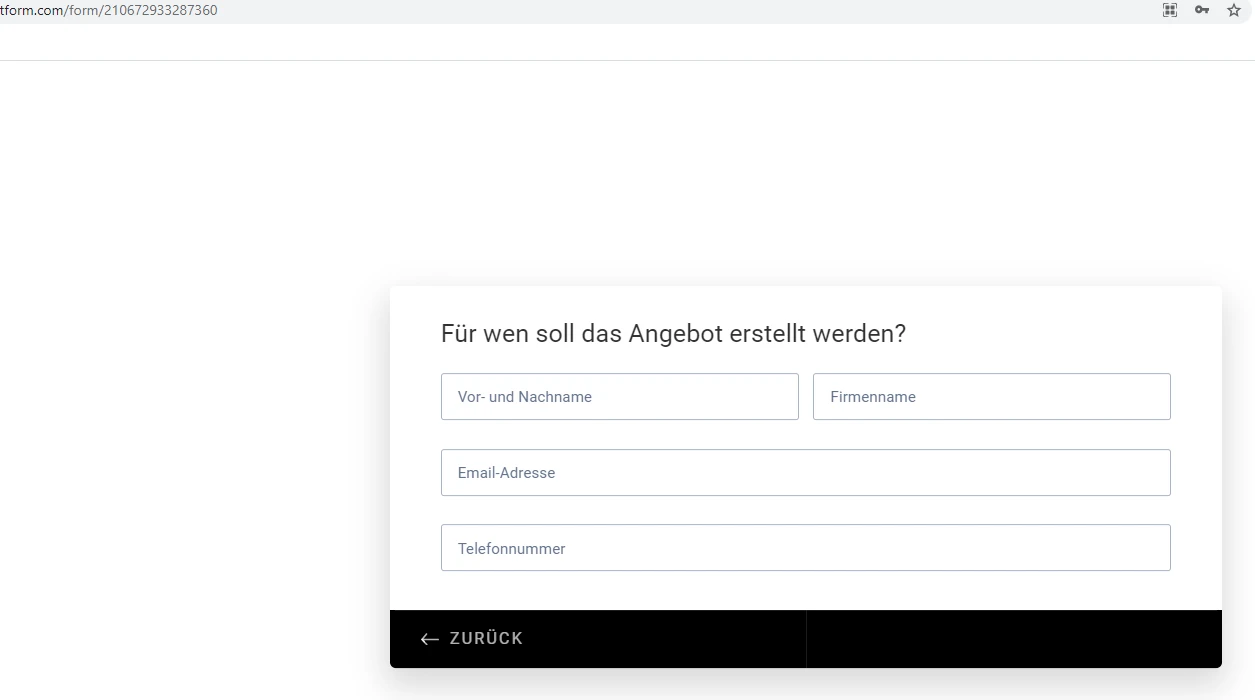Screen dimensions: 1255x700
Task: Click blank white page area left of form
Action: click(190, 400)
